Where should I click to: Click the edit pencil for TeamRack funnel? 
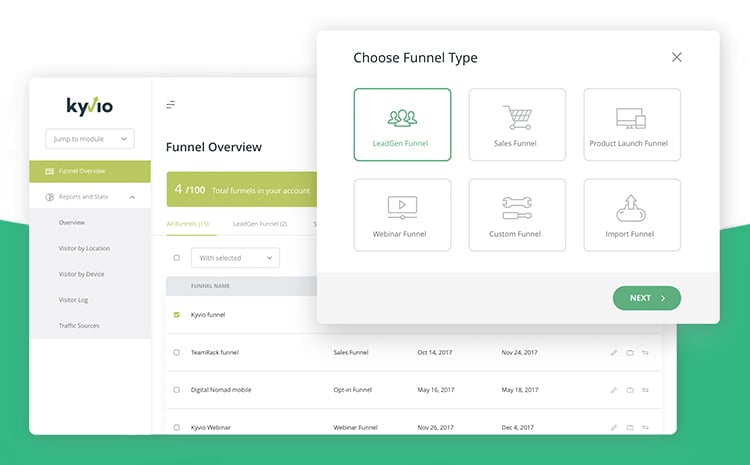pyautogui.click(x=614, y=352)
